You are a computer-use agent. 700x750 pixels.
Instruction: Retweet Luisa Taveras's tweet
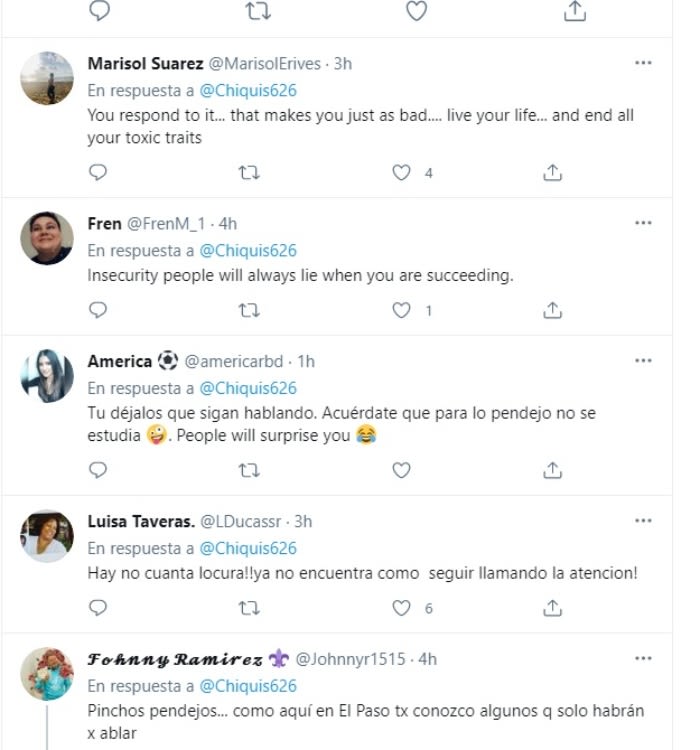(x=249, y=607)
